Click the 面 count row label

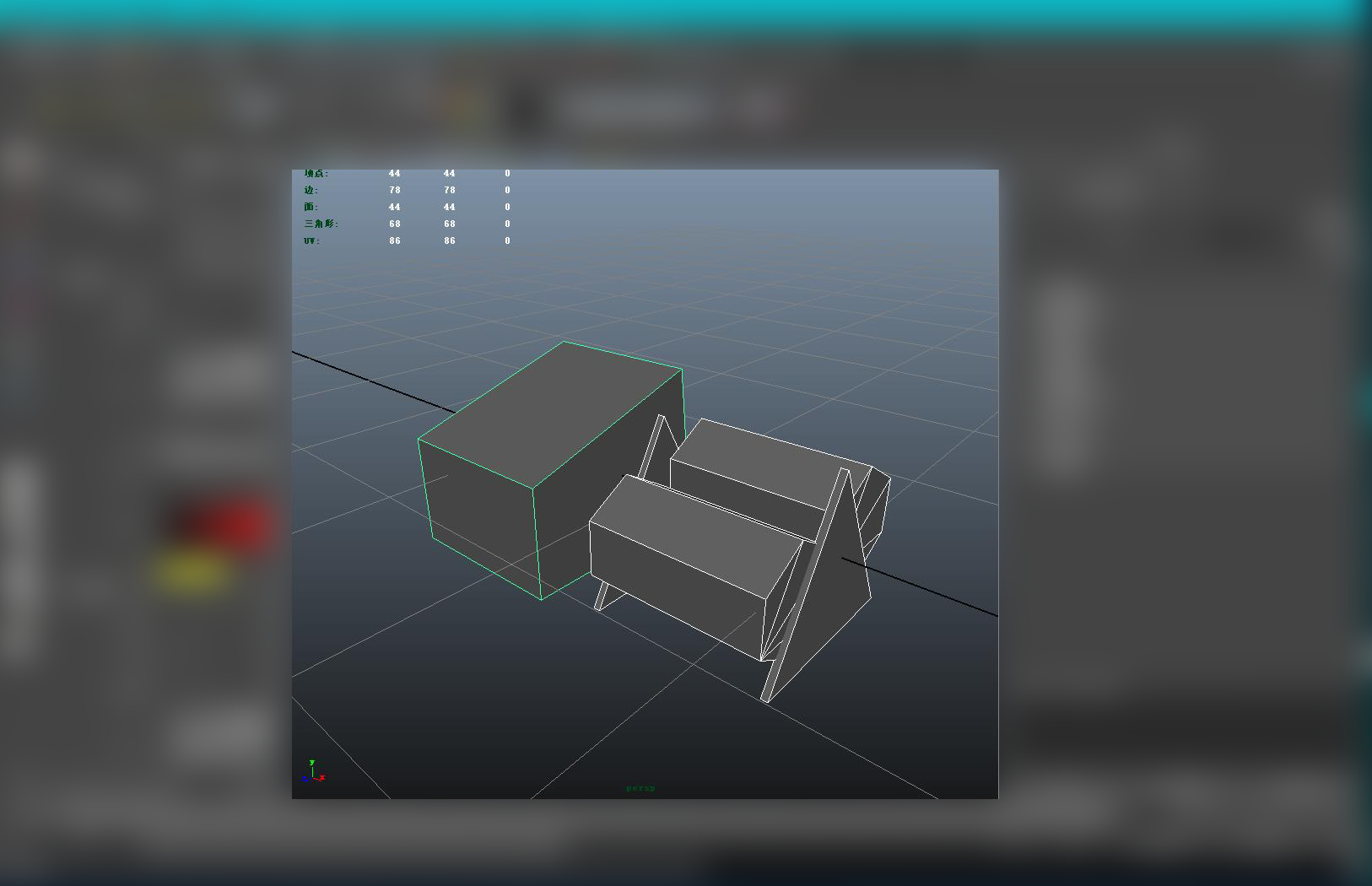pos(311,207)
